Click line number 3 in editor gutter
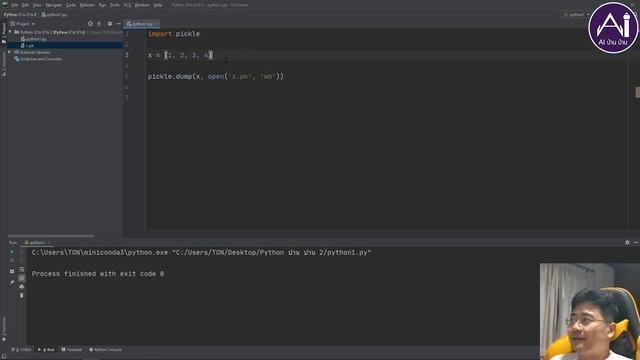 [127, 55]
